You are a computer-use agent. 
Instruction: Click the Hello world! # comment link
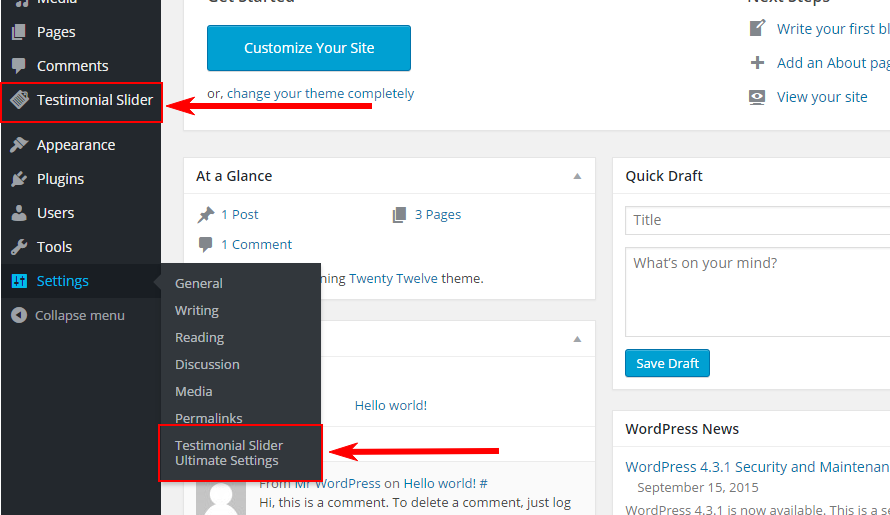445,484
